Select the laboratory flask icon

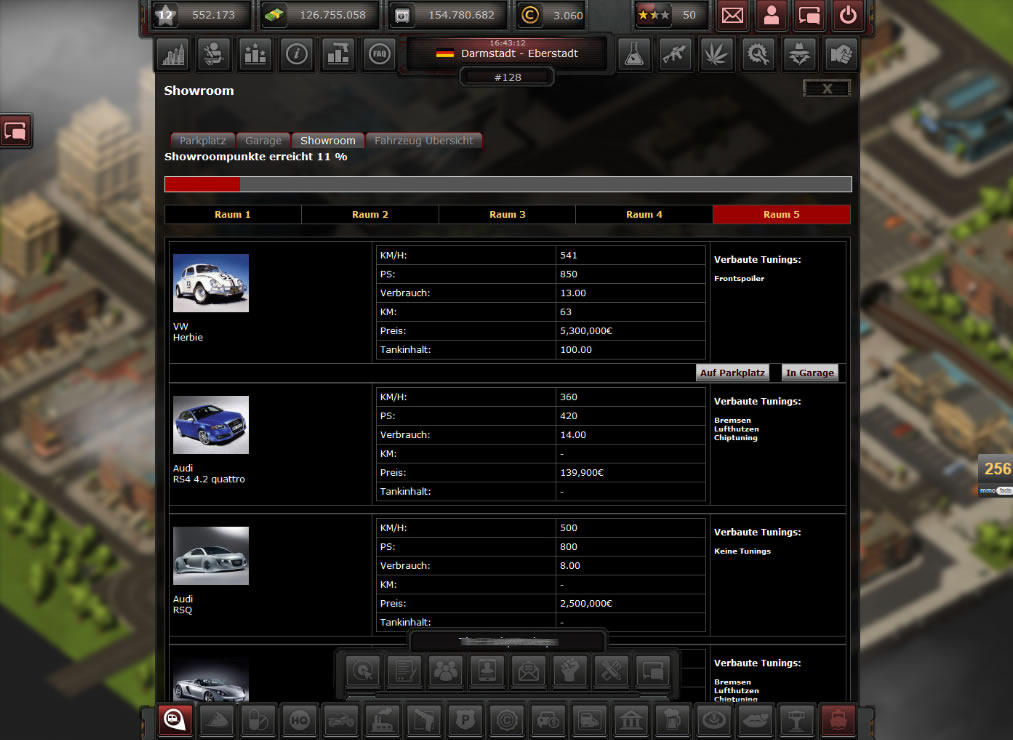633,54
